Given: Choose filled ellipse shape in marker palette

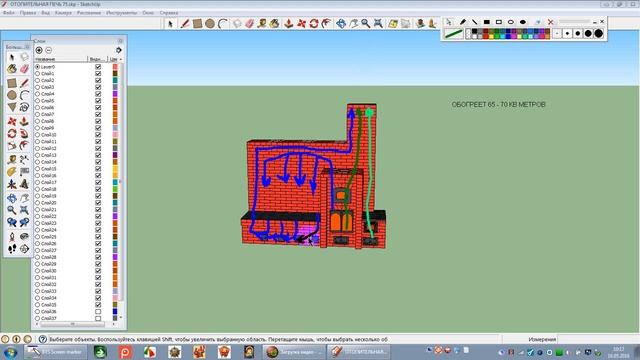Looking at the screenshot, I should [523, 22].
